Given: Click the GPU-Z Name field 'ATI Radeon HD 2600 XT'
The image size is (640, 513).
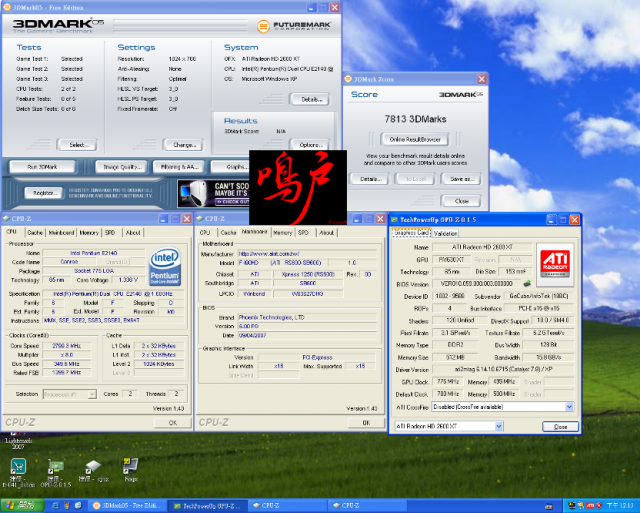Looking at the screenshot, I should click(482, 247).
